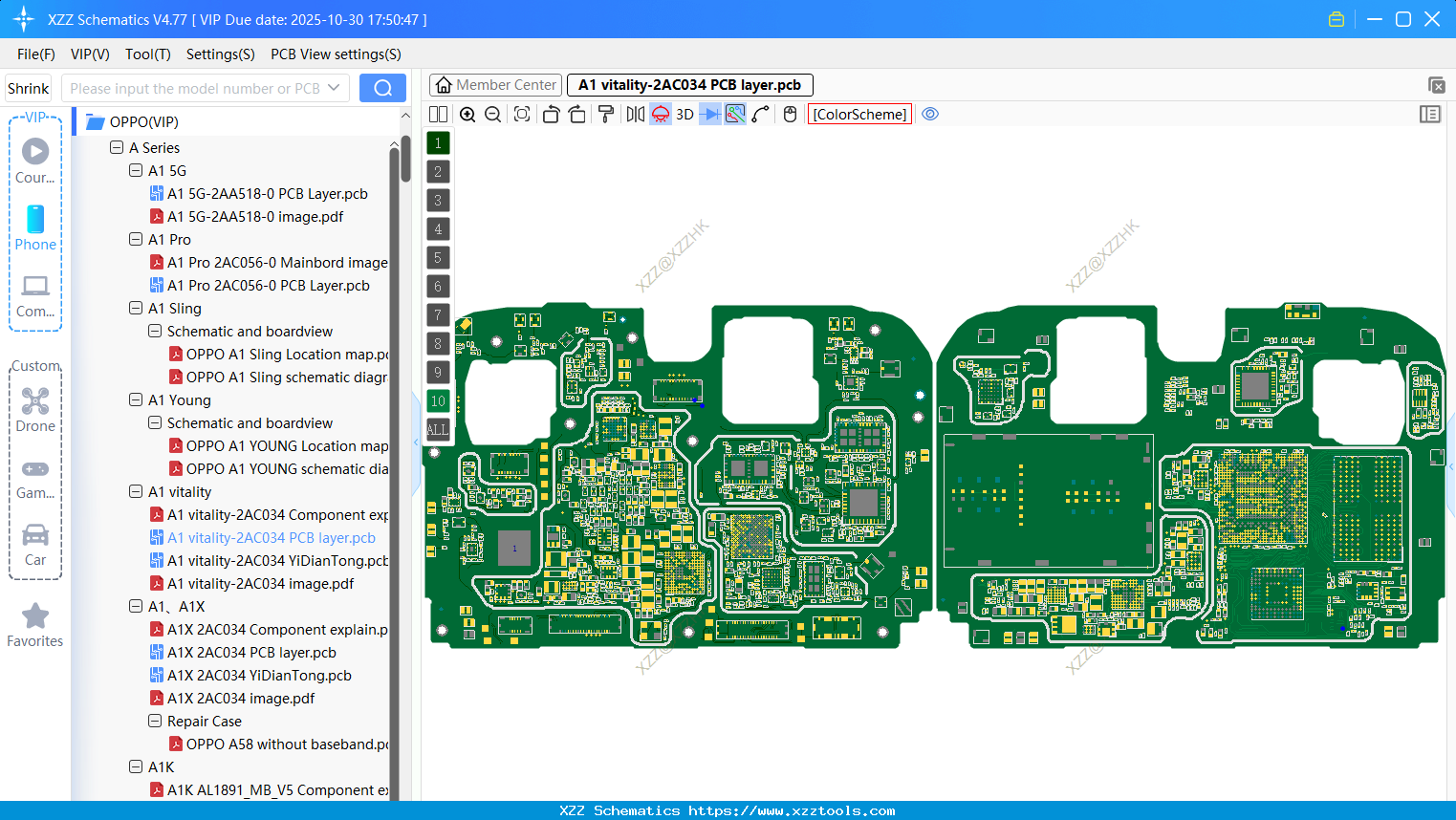Zoom in on the PCB view
This screenshot has width=1456, height=820.
point(467,114)
